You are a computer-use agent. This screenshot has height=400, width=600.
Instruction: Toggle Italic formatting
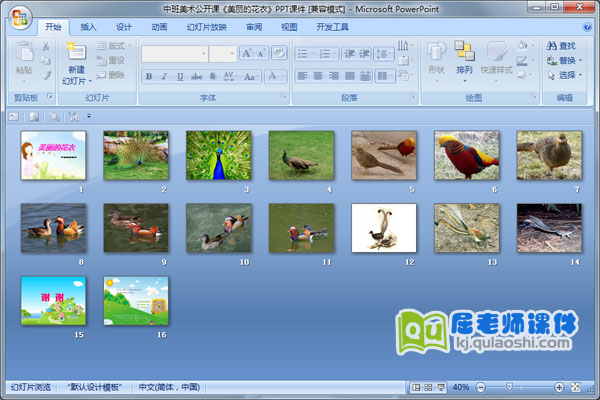coord(164,76)
